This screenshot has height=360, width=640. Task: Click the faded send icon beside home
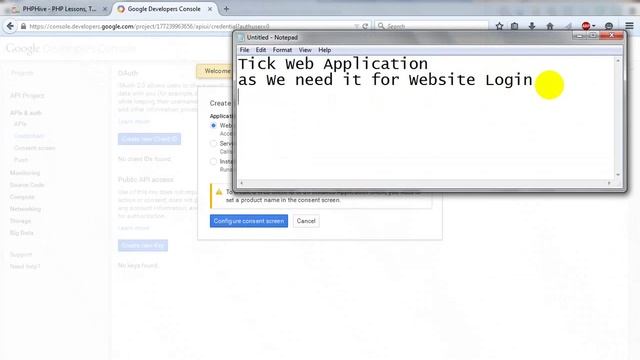point(568,26)
